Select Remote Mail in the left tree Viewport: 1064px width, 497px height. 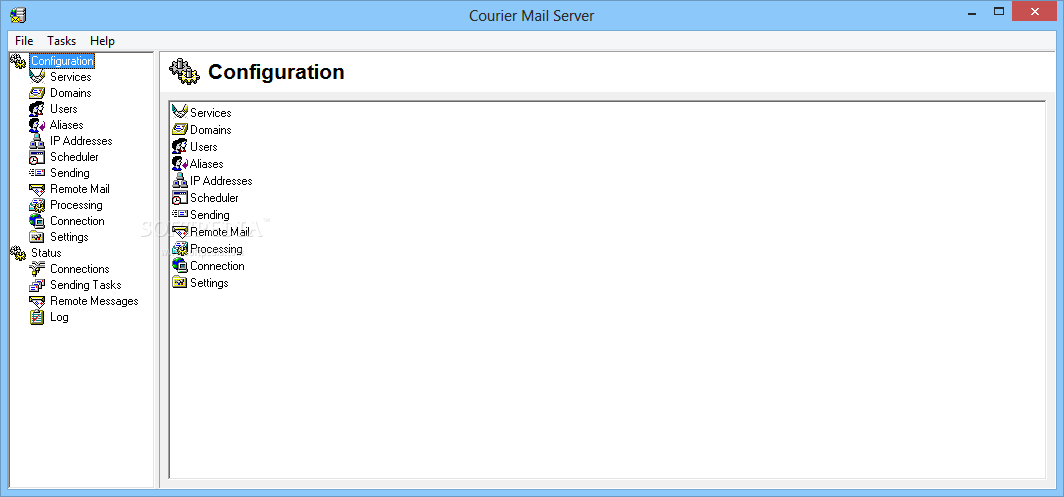[x=79, y=189]
